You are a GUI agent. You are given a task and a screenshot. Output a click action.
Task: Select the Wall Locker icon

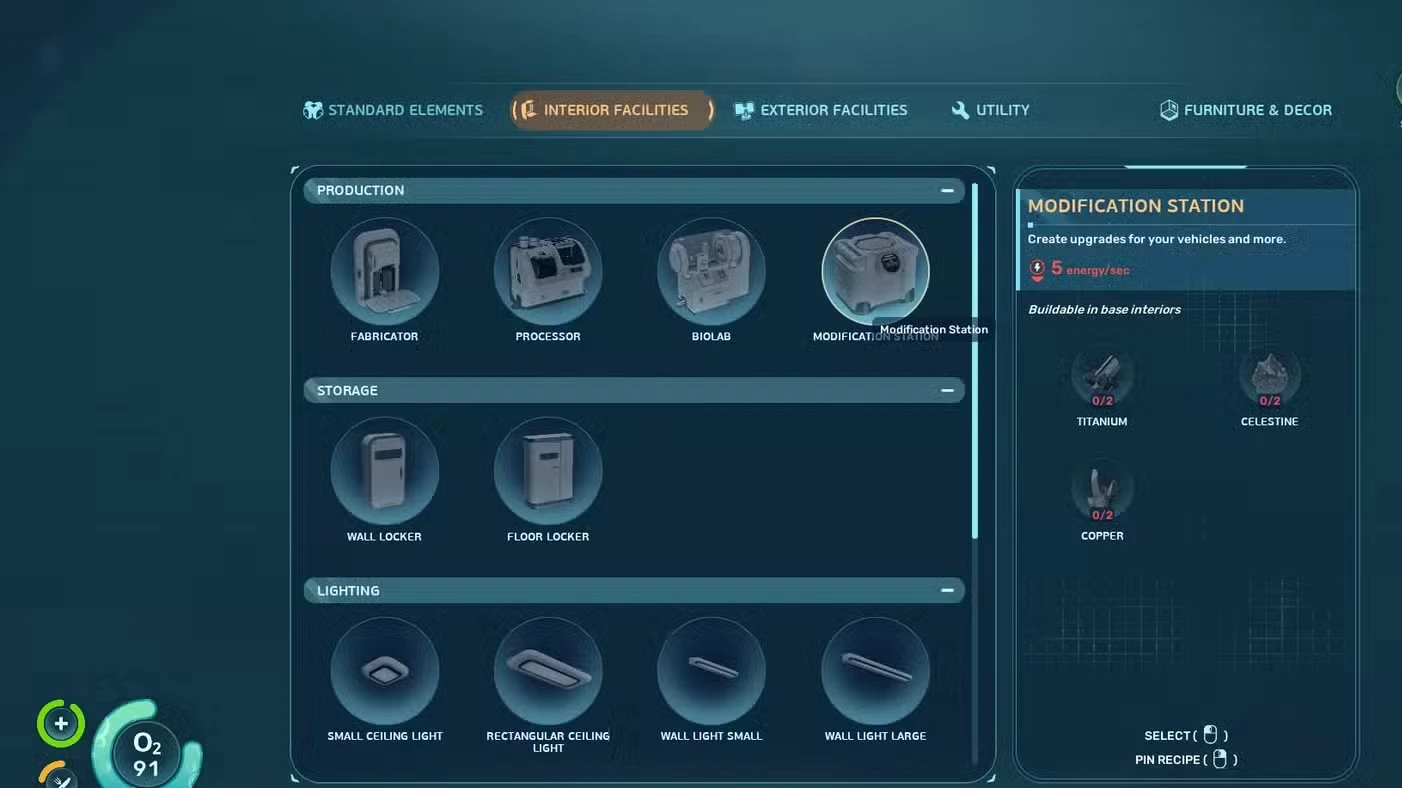(384, 471)
